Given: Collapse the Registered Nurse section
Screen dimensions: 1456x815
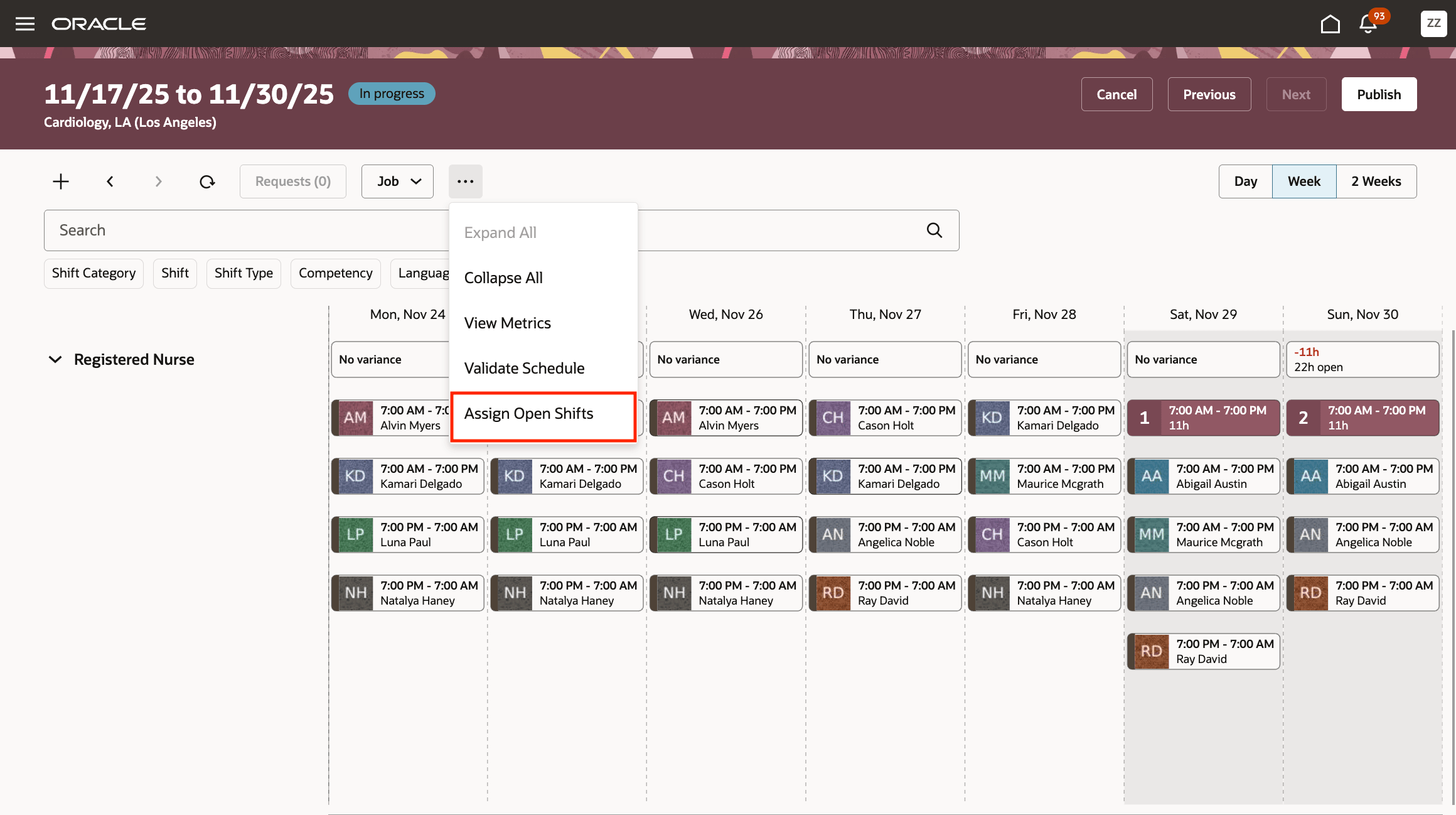Looking at the screenshot, I should (55, 359).
